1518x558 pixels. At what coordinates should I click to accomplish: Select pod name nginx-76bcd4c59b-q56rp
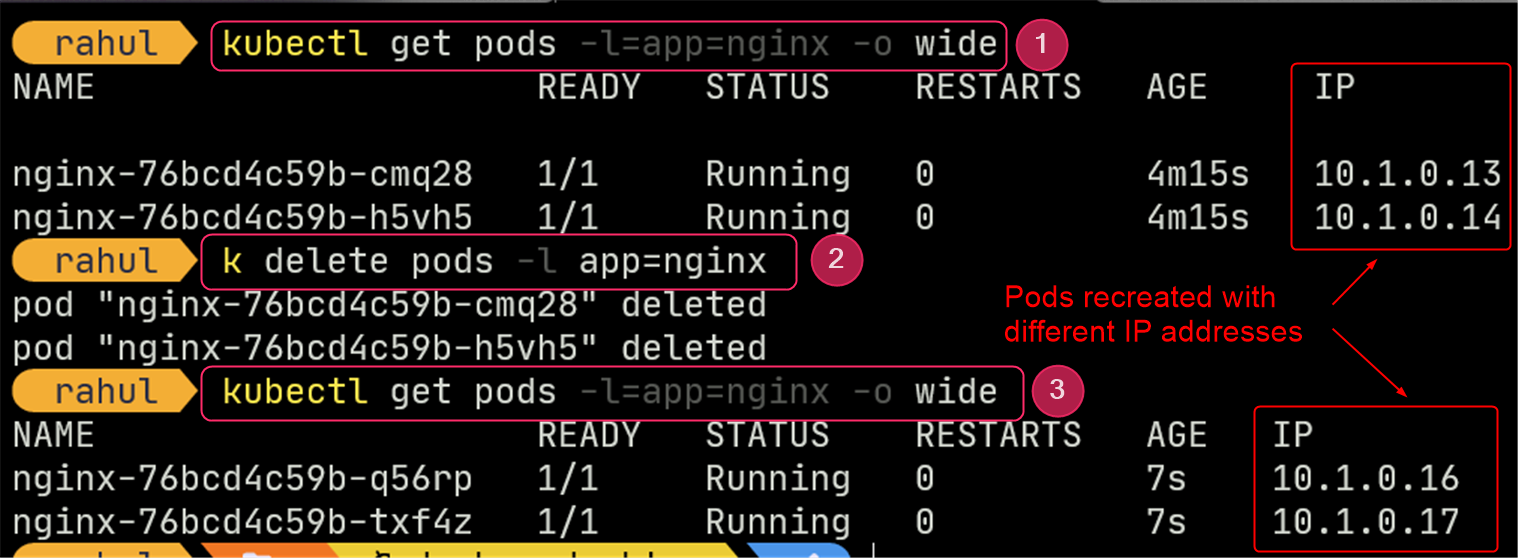pos(243,479)
